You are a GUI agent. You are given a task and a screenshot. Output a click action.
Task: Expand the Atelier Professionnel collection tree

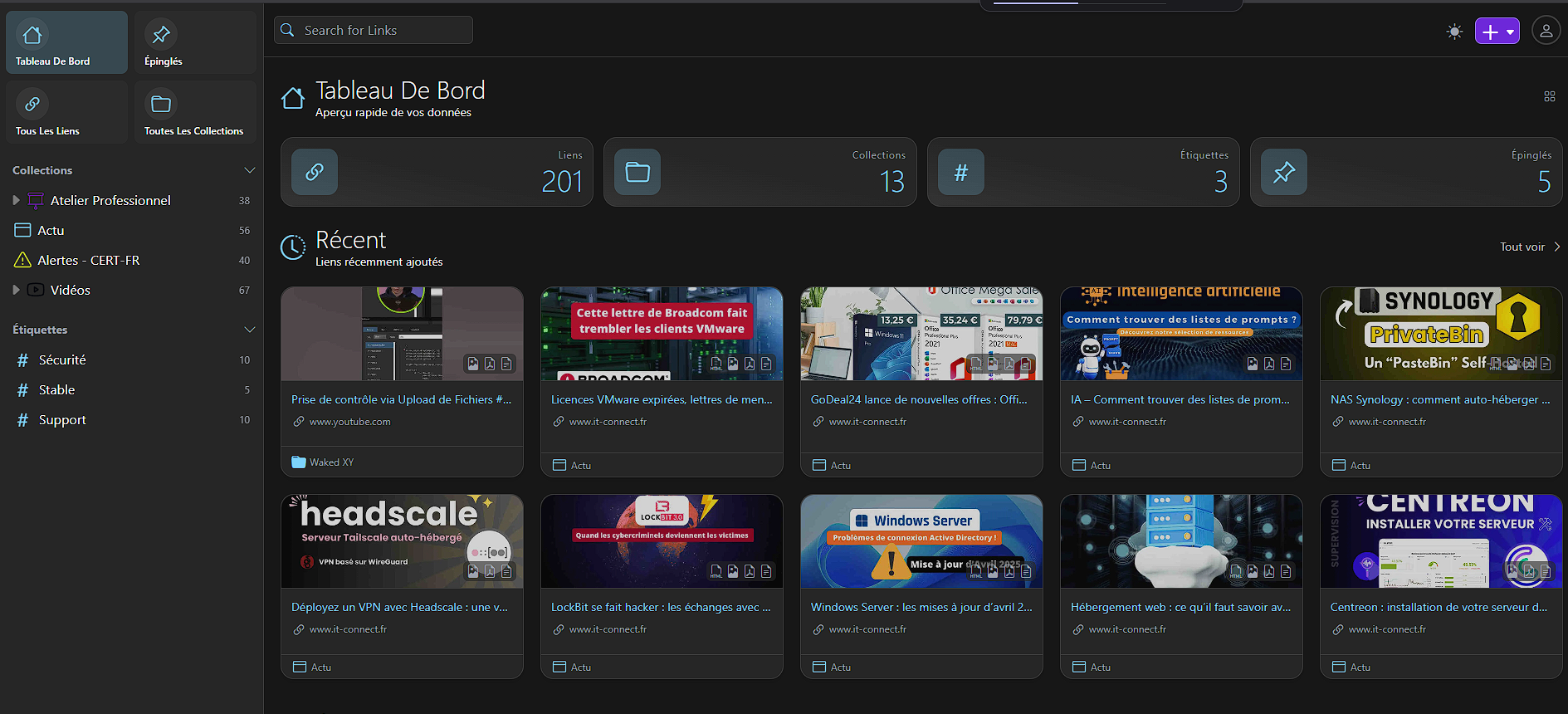tap(16, 200)
